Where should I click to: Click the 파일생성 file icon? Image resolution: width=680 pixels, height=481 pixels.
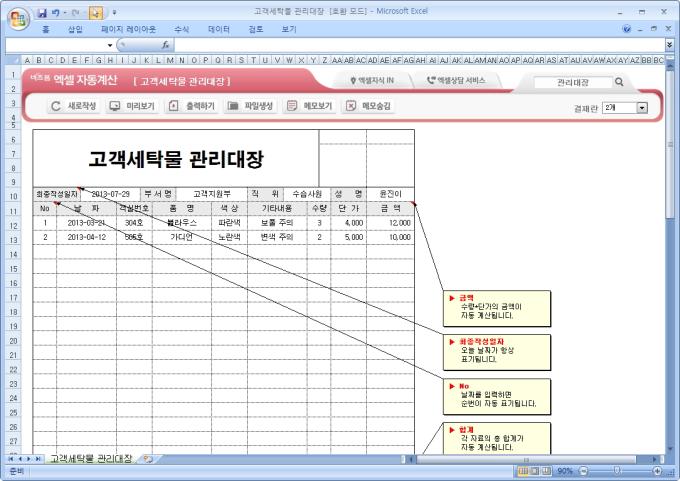(x=233, y=106)
